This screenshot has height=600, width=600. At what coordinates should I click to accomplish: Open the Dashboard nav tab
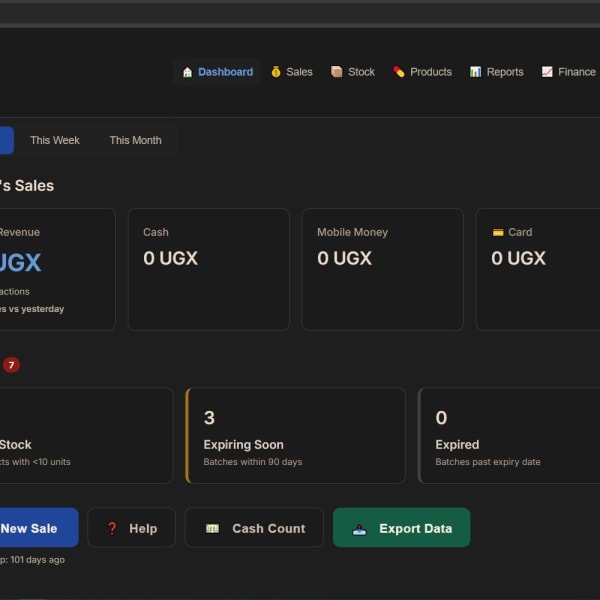pos(217,72)
